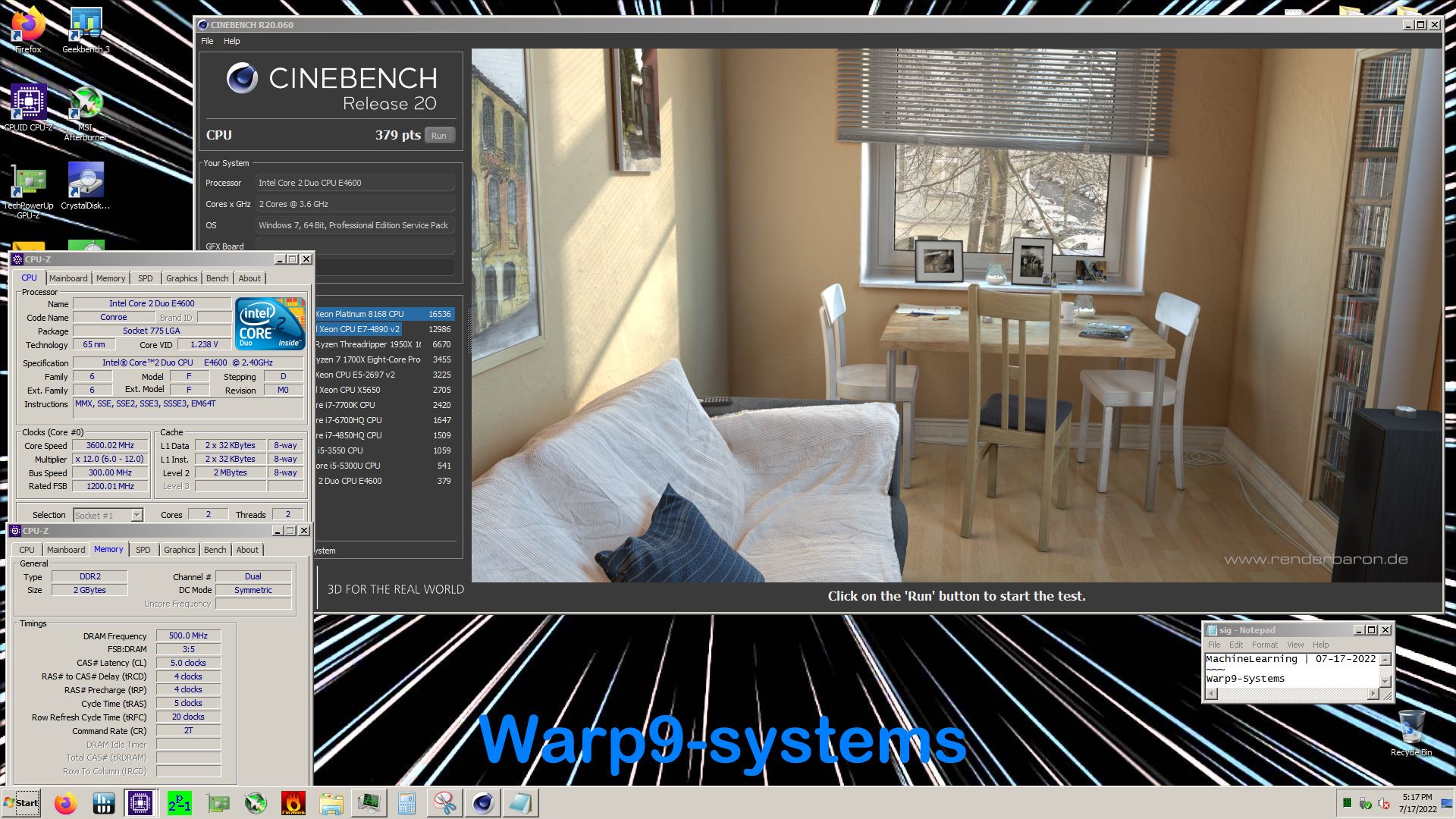Open Graphics tab in lower CPU-Z window
Screen dimensions: 1456x819
(180, 550)
